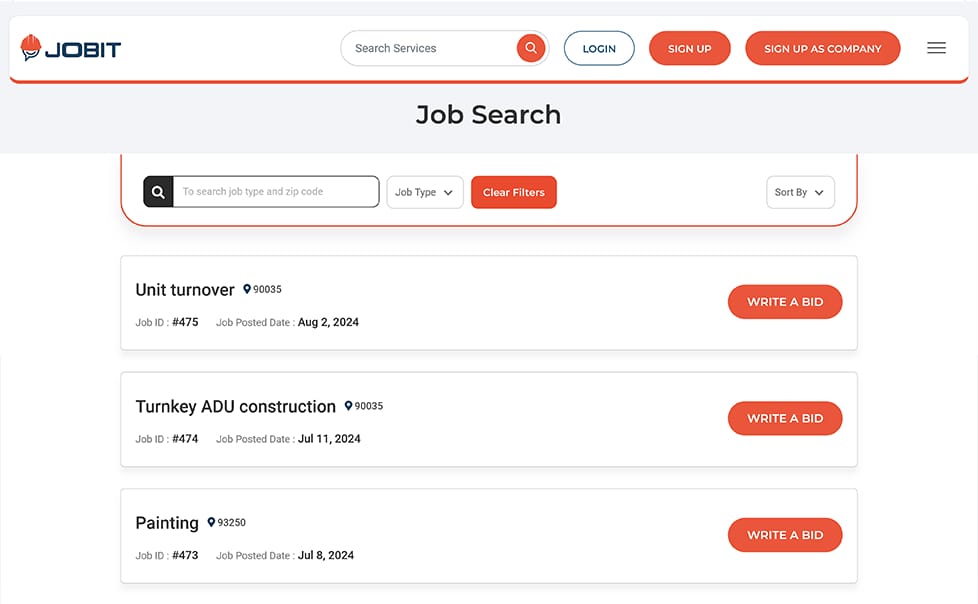Click Clear Filters
Screen dimensions: 978x604
click(513, 192)
